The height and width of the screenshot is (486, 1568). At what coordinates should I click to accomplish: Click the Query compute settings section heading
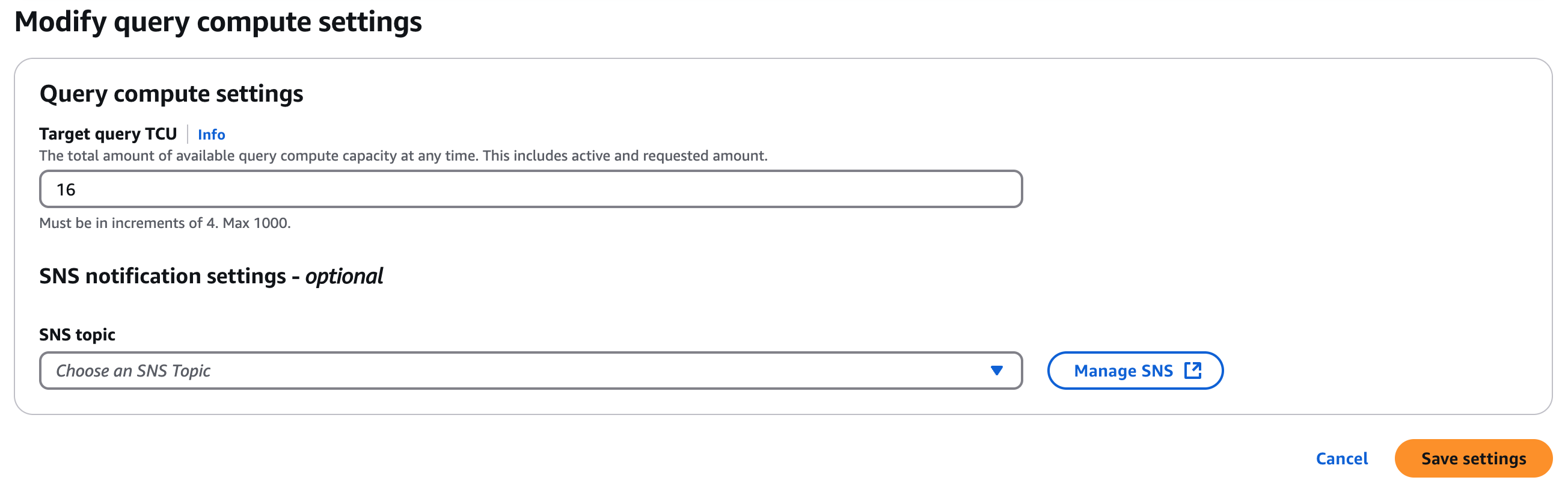pos(171,94)
